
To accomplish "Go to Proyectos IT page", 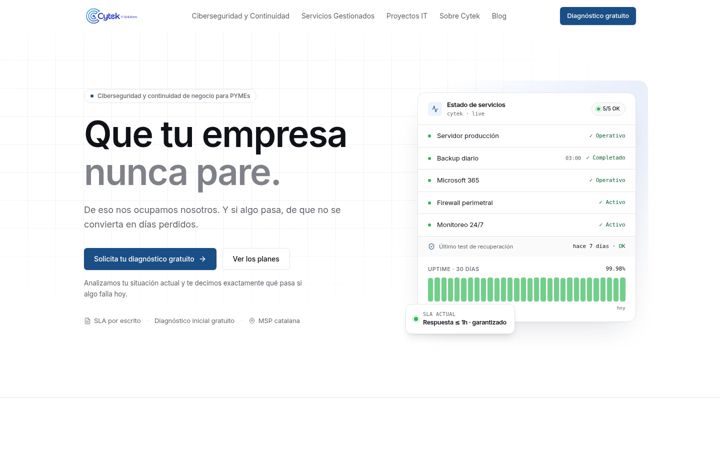I will click(x=406, y=16).
